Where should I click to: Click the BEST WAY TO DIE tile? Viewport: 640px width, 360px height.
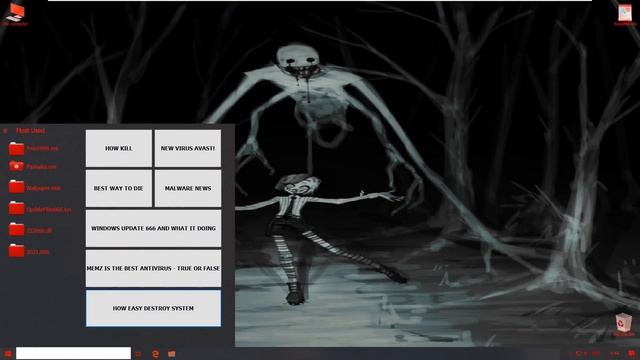pyautogui.click(x=118, y=188)
